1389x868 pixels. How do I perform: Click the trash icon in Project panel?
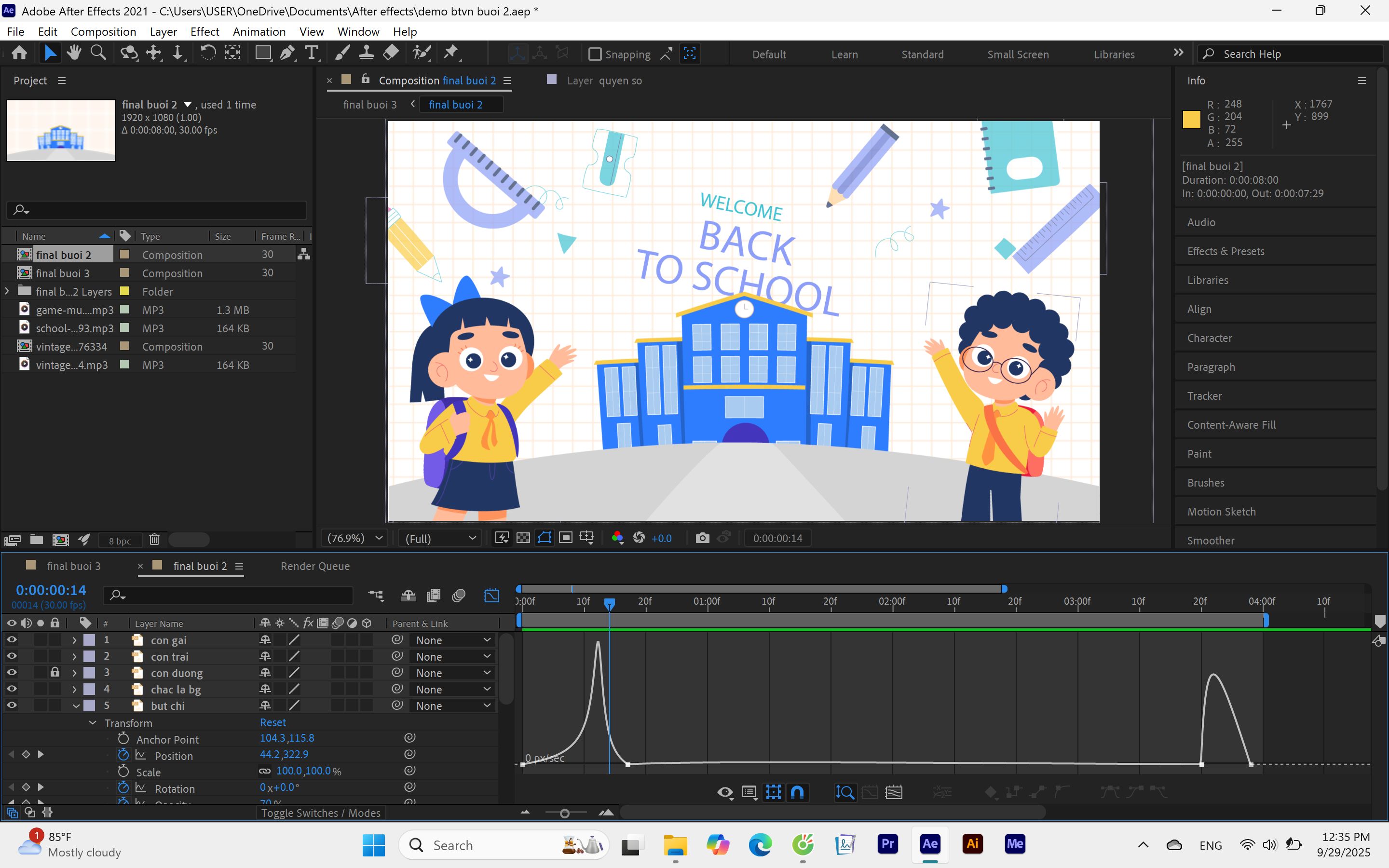[x=154, y=540]
